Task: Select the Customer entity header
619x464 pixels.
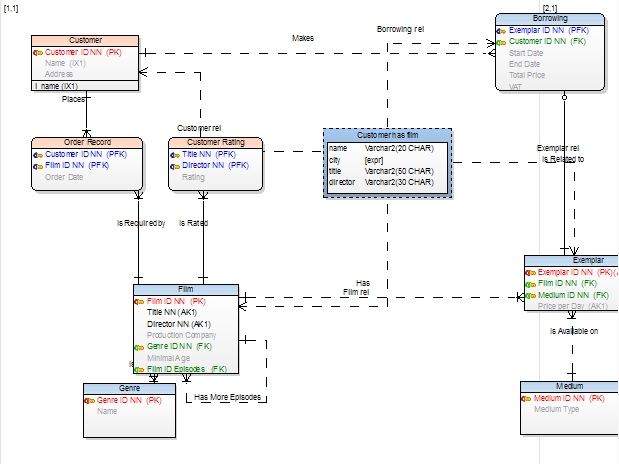Action: (x=85, y=40)
